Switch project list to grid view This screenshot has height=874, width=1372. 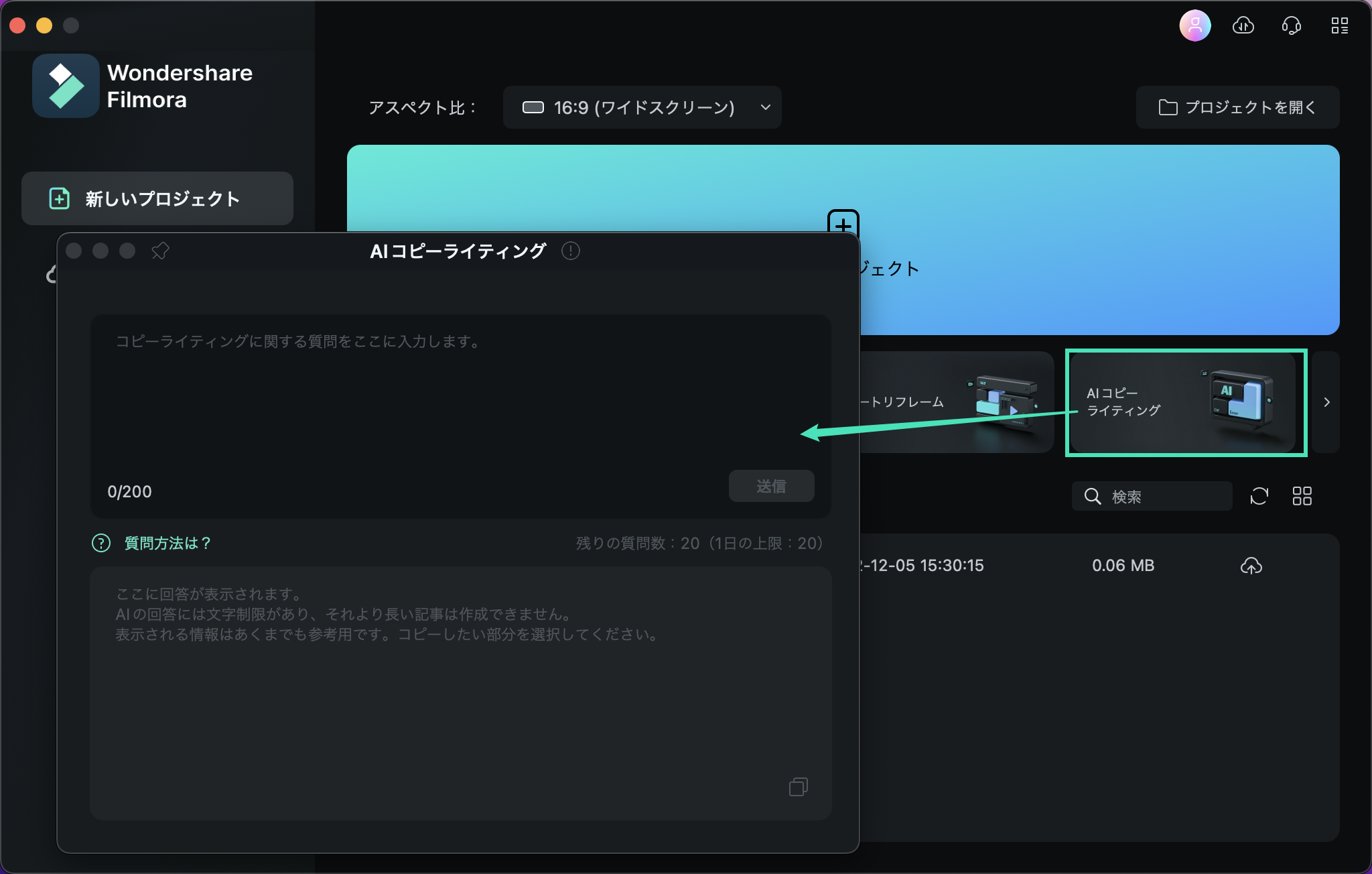click(1302, 496)
